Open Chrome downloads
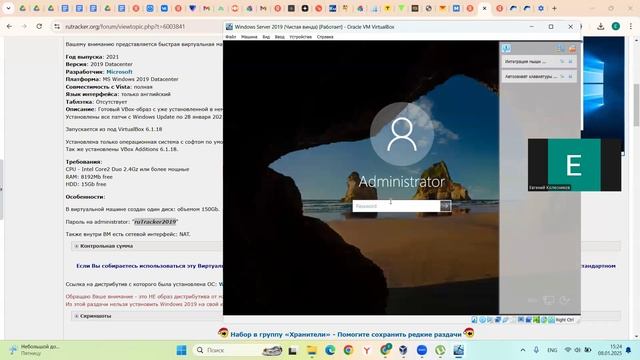 tap(600, 27)
